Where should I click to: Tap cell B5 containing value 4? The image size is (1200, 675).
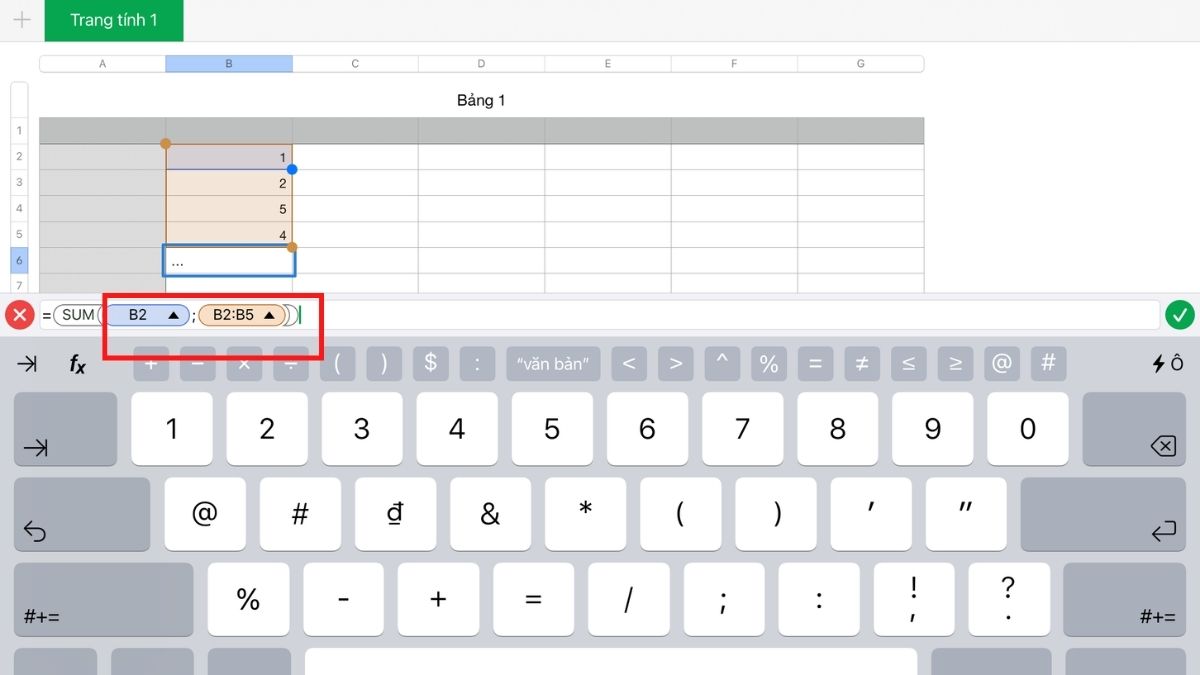(229, 235)
